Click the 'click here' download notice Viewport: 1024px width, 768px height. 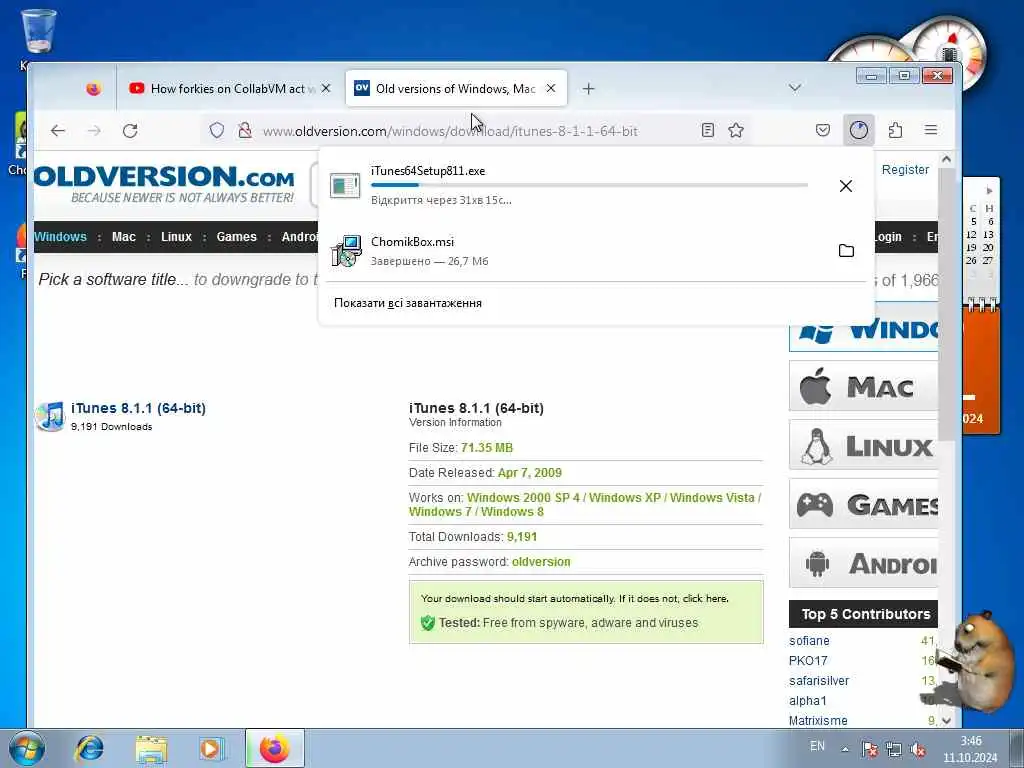(x=705, y=598)
